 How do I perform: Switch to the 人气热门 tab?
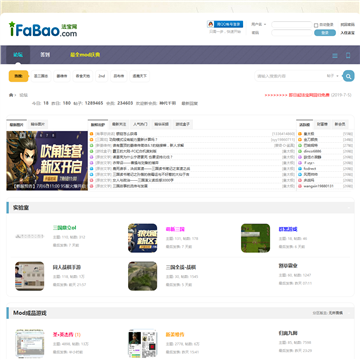point(140,124)
